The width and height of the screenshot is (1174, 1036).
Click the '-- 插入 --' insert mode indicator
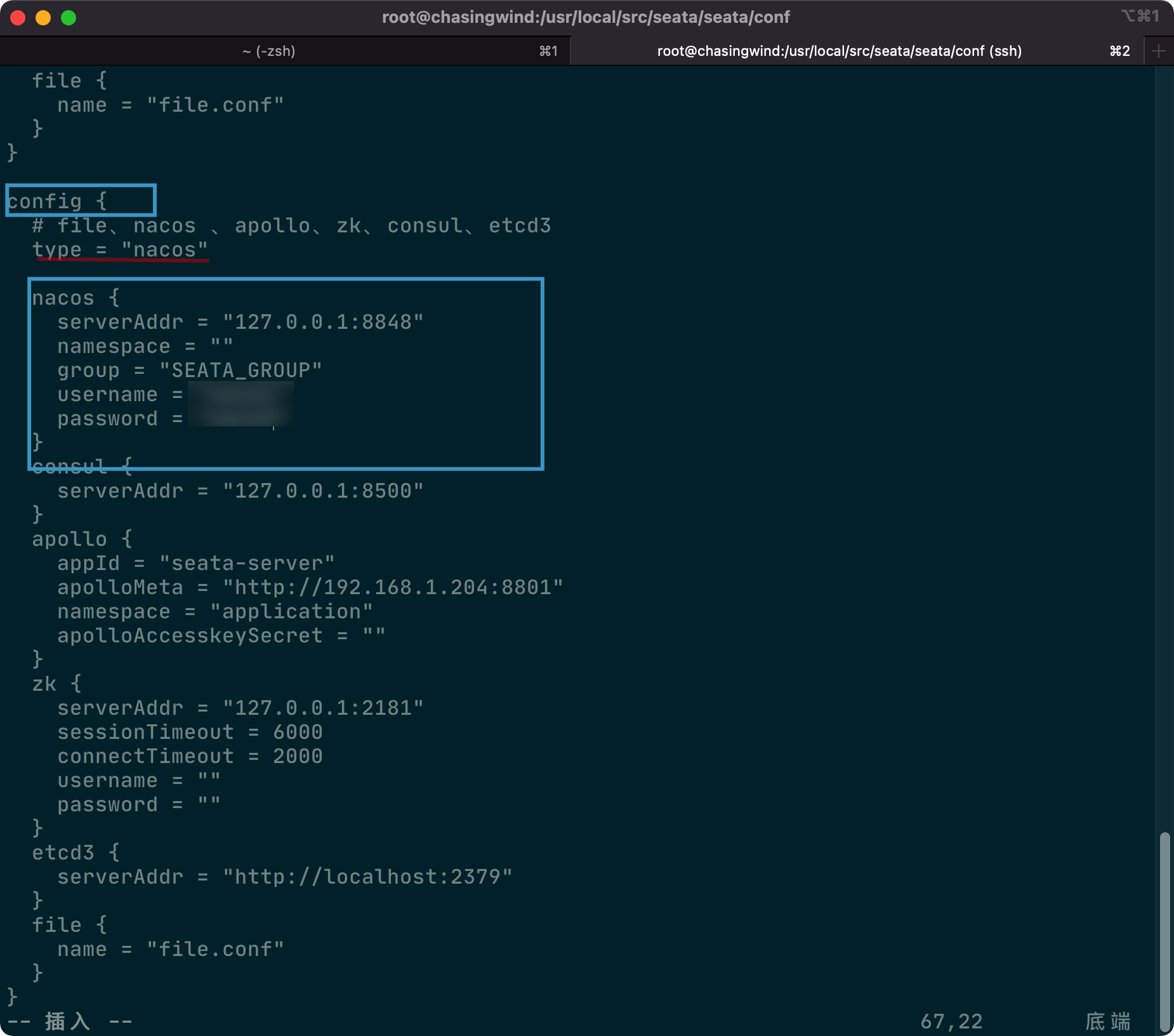pyautogui.click(x=69, y=1021)
